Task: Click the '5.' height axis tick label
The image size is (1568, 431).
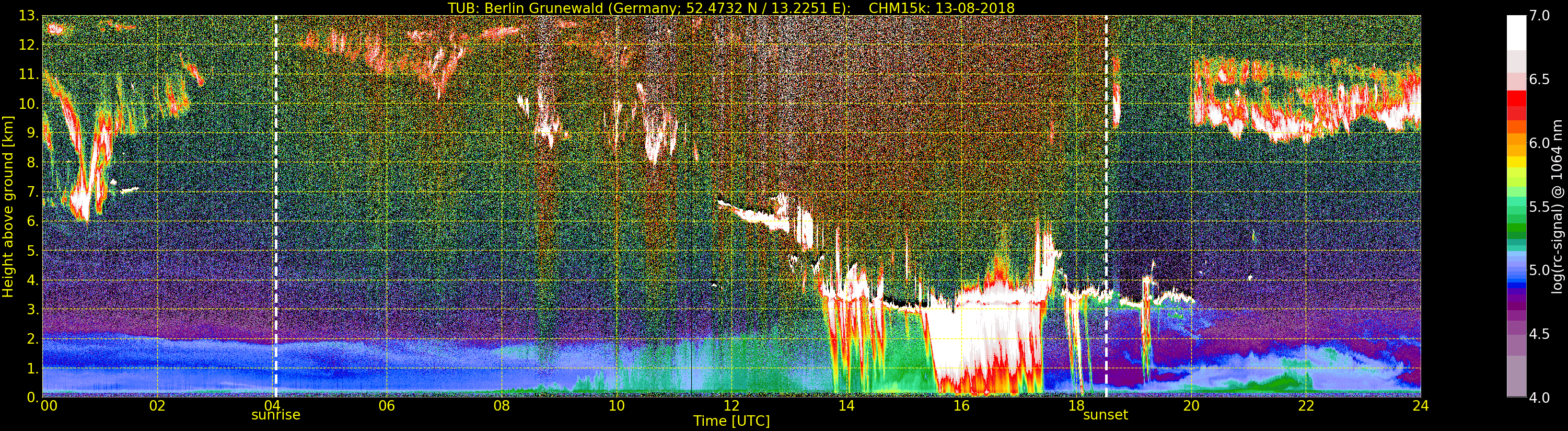Action: pos(32,251)
